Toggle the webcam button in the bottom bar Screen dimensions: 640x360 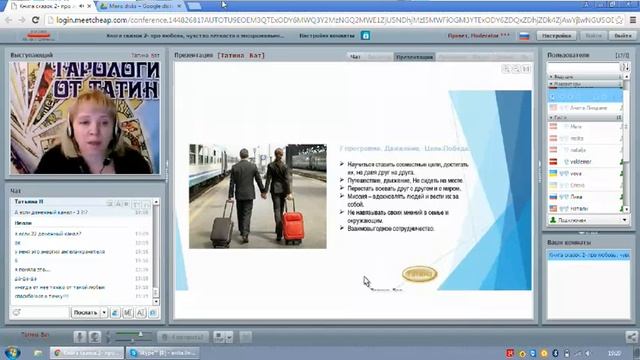(95, 337)
